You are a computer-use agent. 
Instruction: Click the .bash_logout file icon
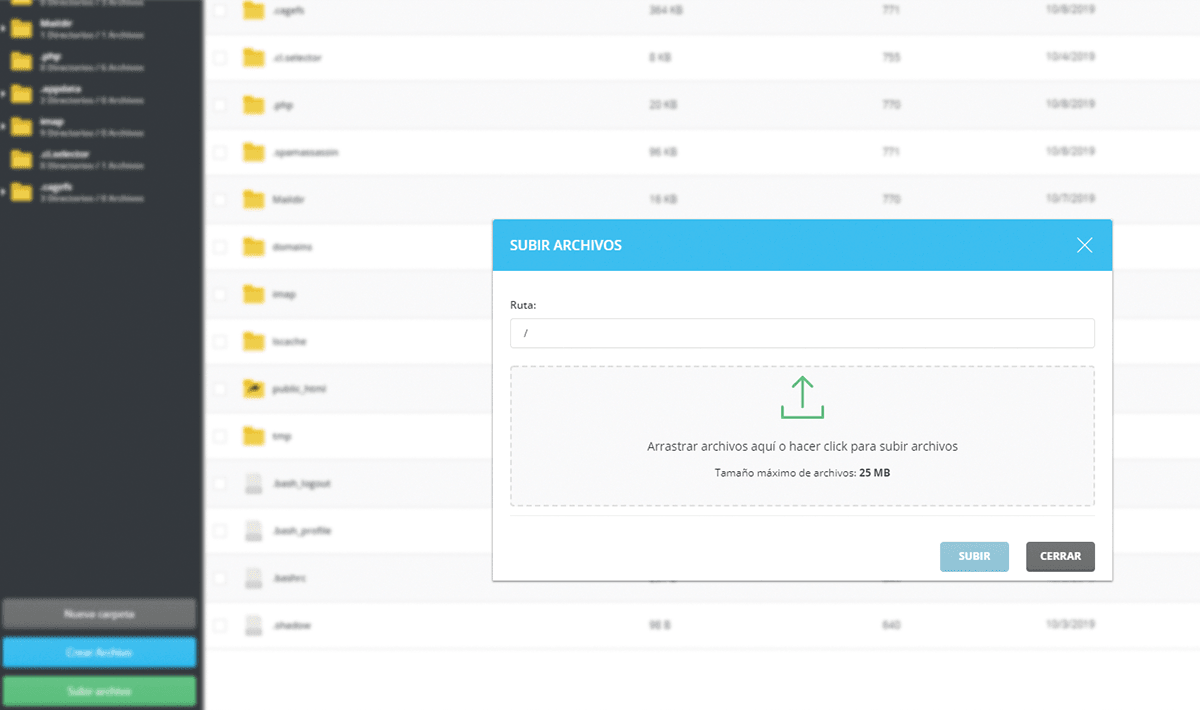click(253, 483)
